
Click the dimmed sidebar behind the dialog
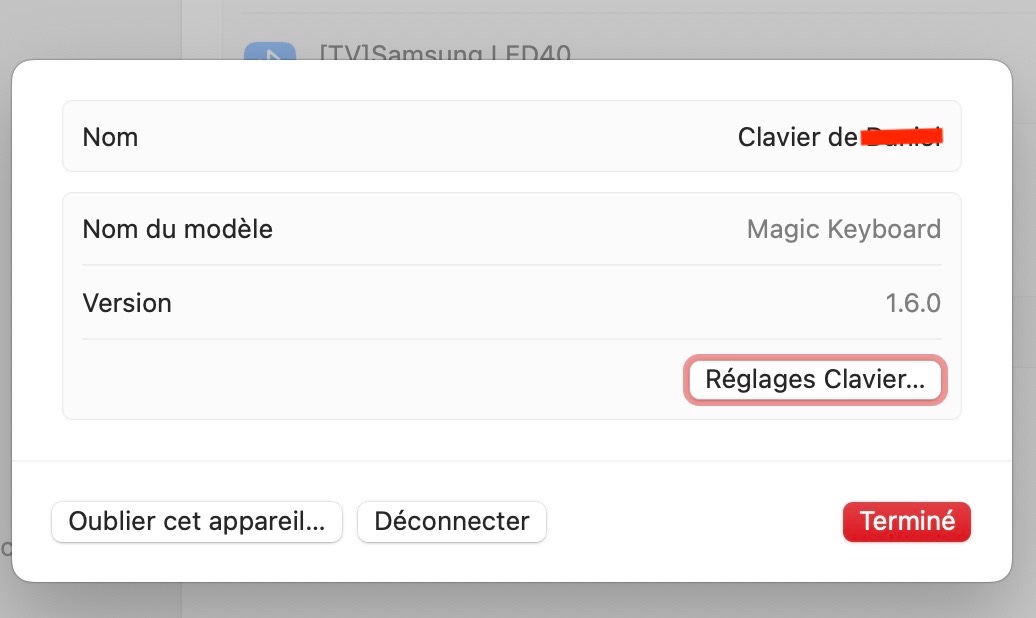click(x=90, y=28)
